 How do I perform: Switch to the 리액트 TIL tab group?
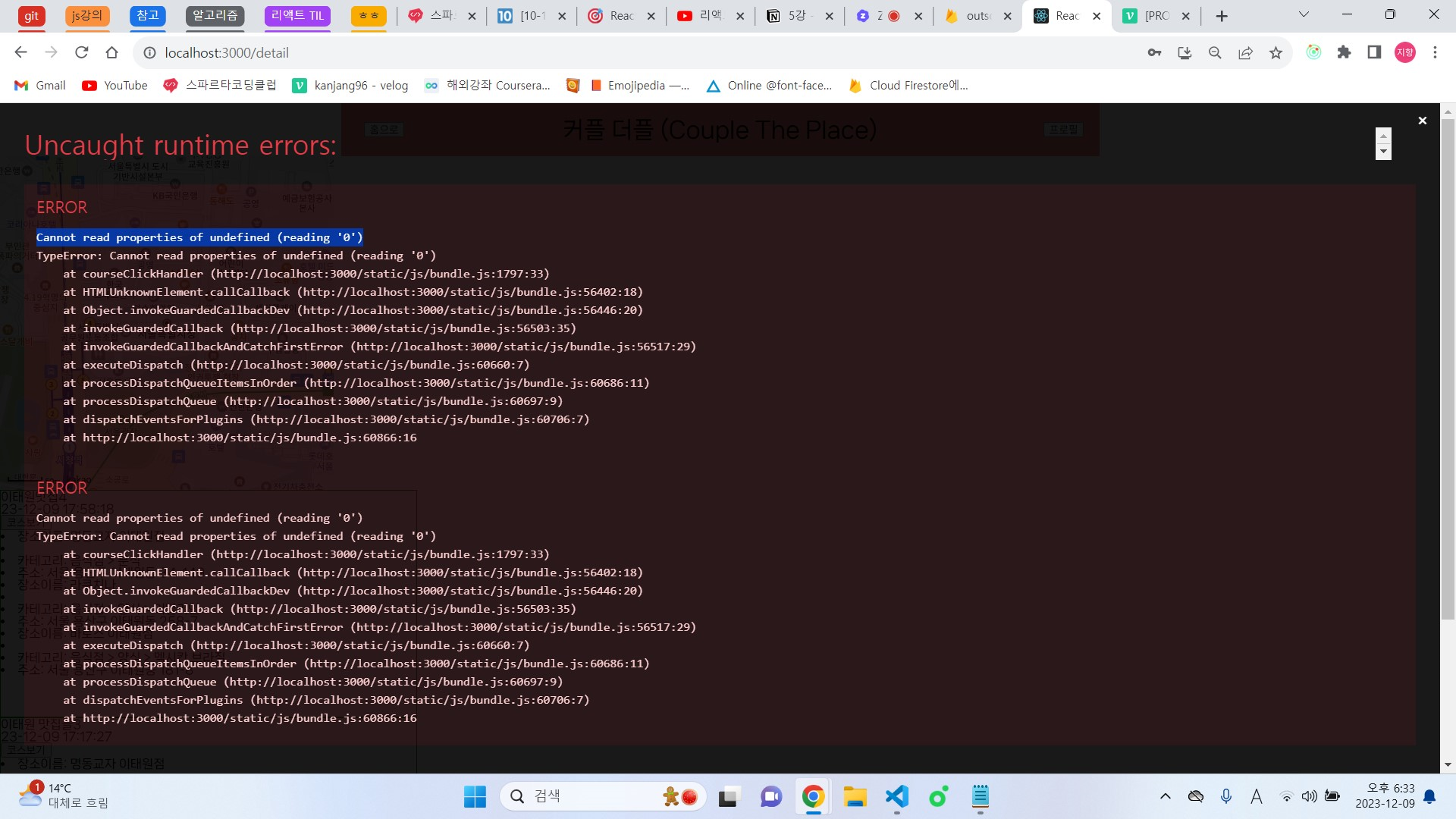(x=297, y=15)
